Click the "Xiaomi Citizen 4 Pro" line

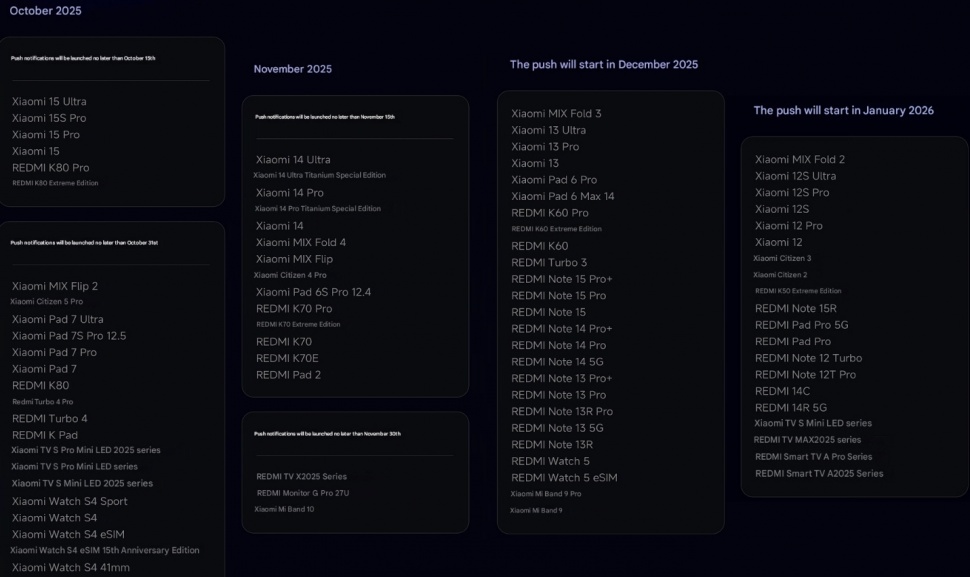[290, 275]
